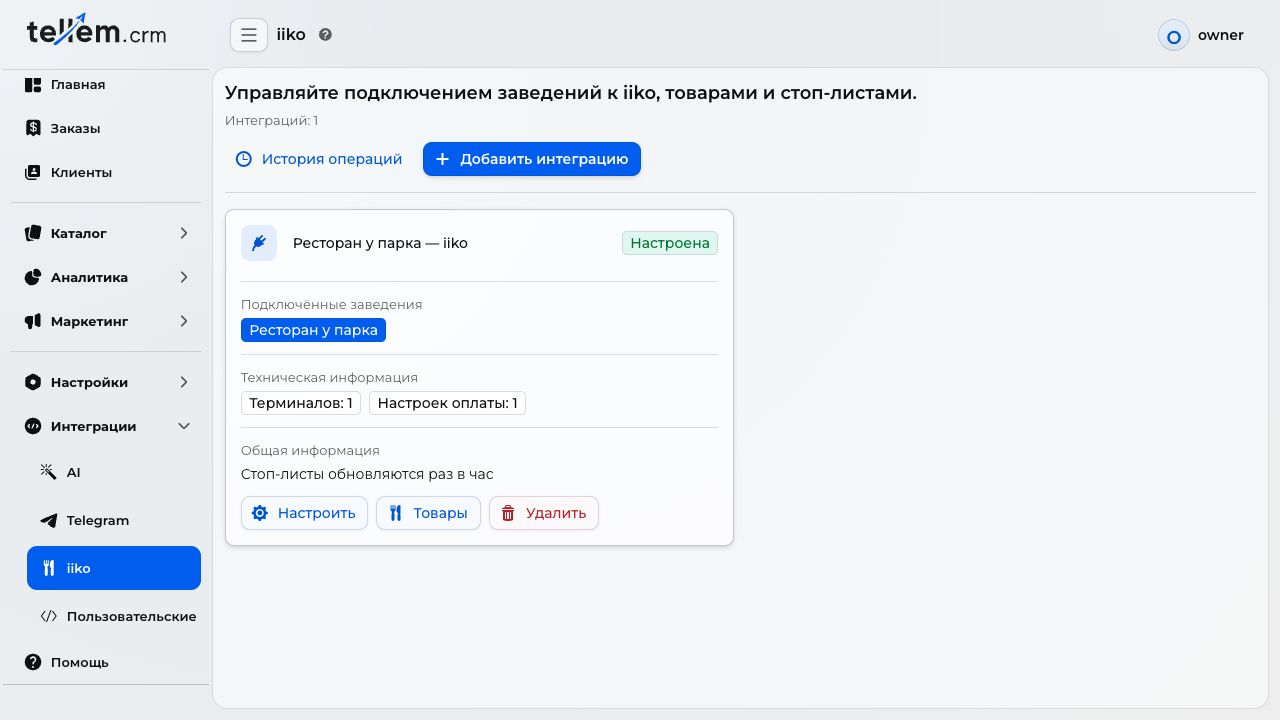Viewport: 1280px width, 720px height.
Task: Expand the Настройки submenu chevron
Action: (184, 383)
